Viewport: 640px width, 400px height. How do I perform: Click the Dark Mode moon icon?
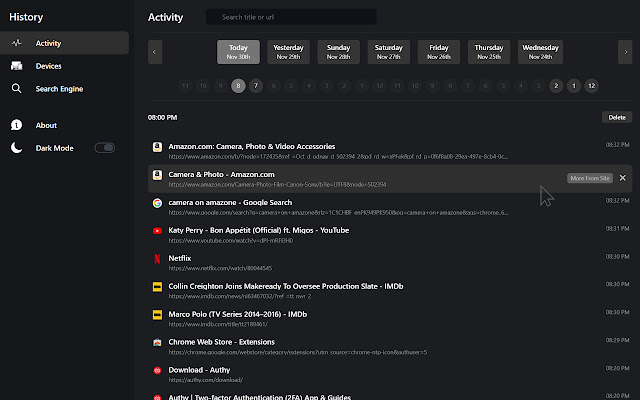click(16, 148)
